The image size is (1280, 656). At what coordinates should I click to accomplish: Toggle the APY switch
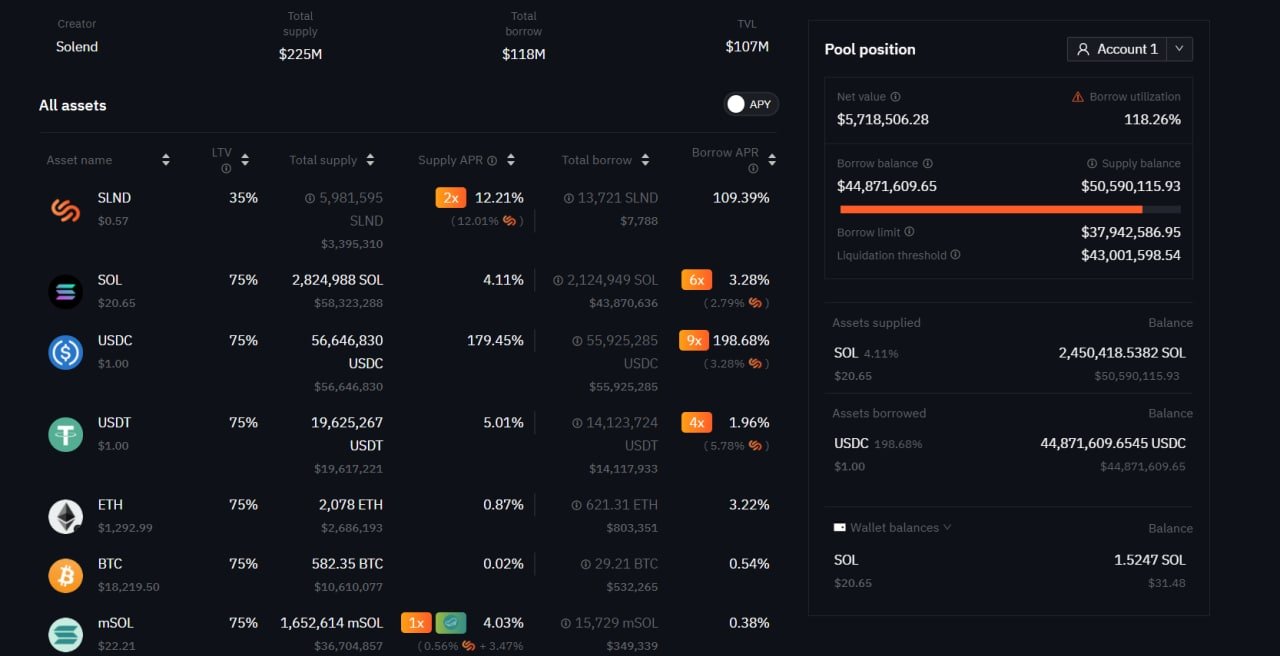point(751,104)
